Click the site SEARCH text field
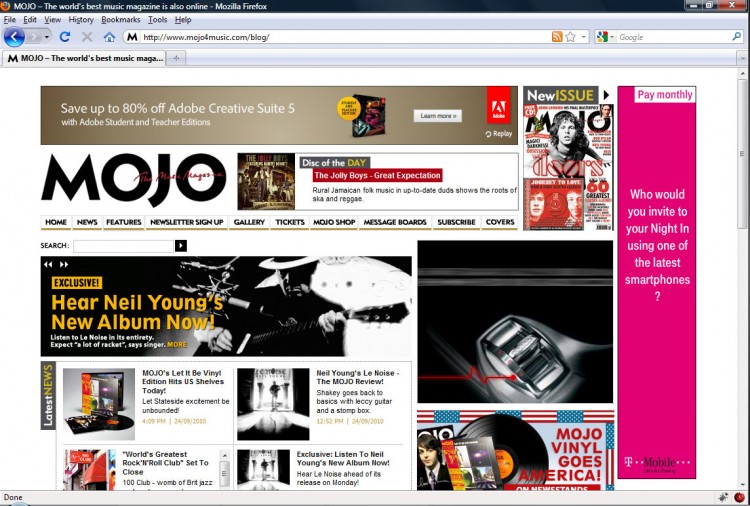This screenshot has width=750, height=506. pyautogui.click(x=123, y=246)
